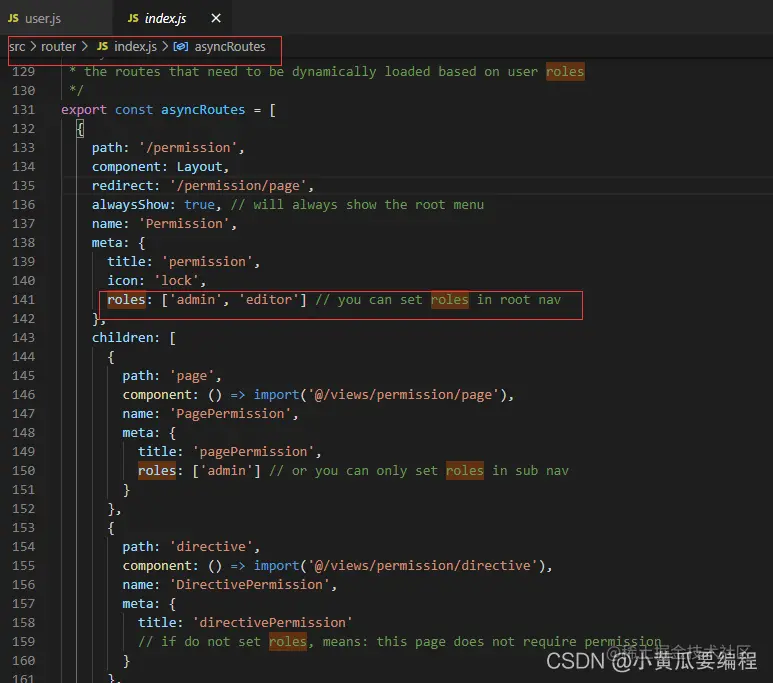Click 'pagePermission' title string
This screenshot has width=773, height=683.
(253, 451)
